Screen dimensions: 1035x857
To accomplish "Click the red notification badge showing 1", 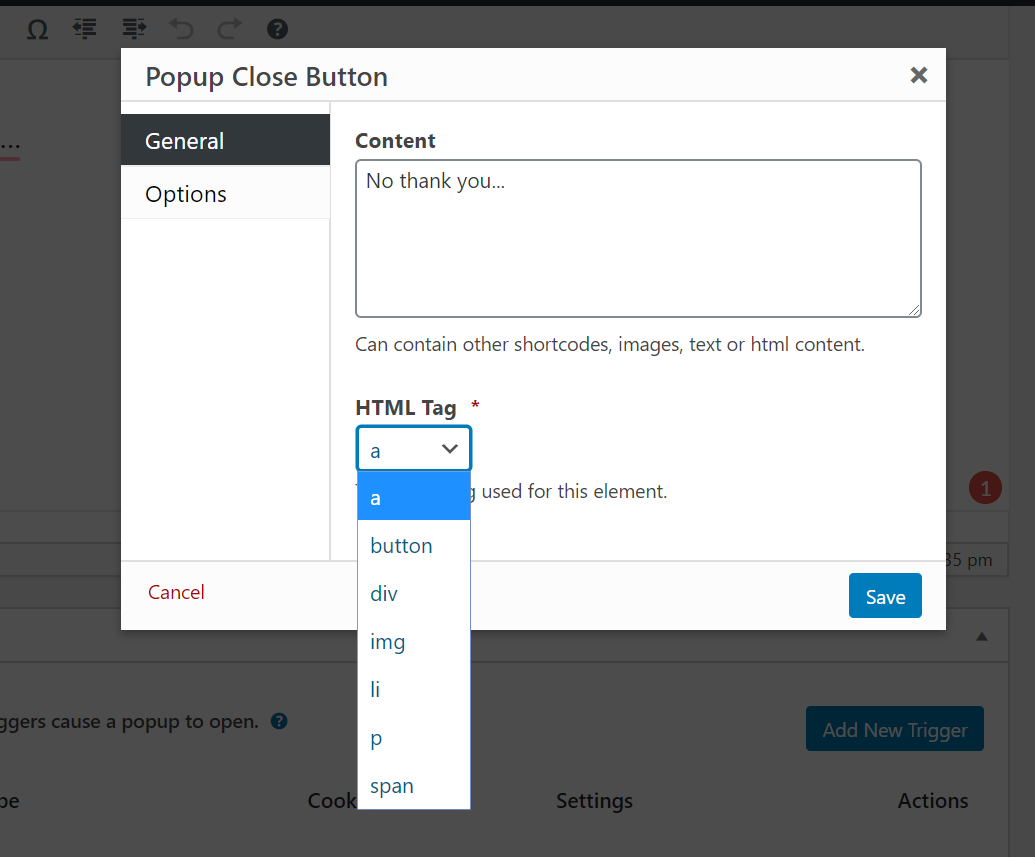I will point(985,487).
